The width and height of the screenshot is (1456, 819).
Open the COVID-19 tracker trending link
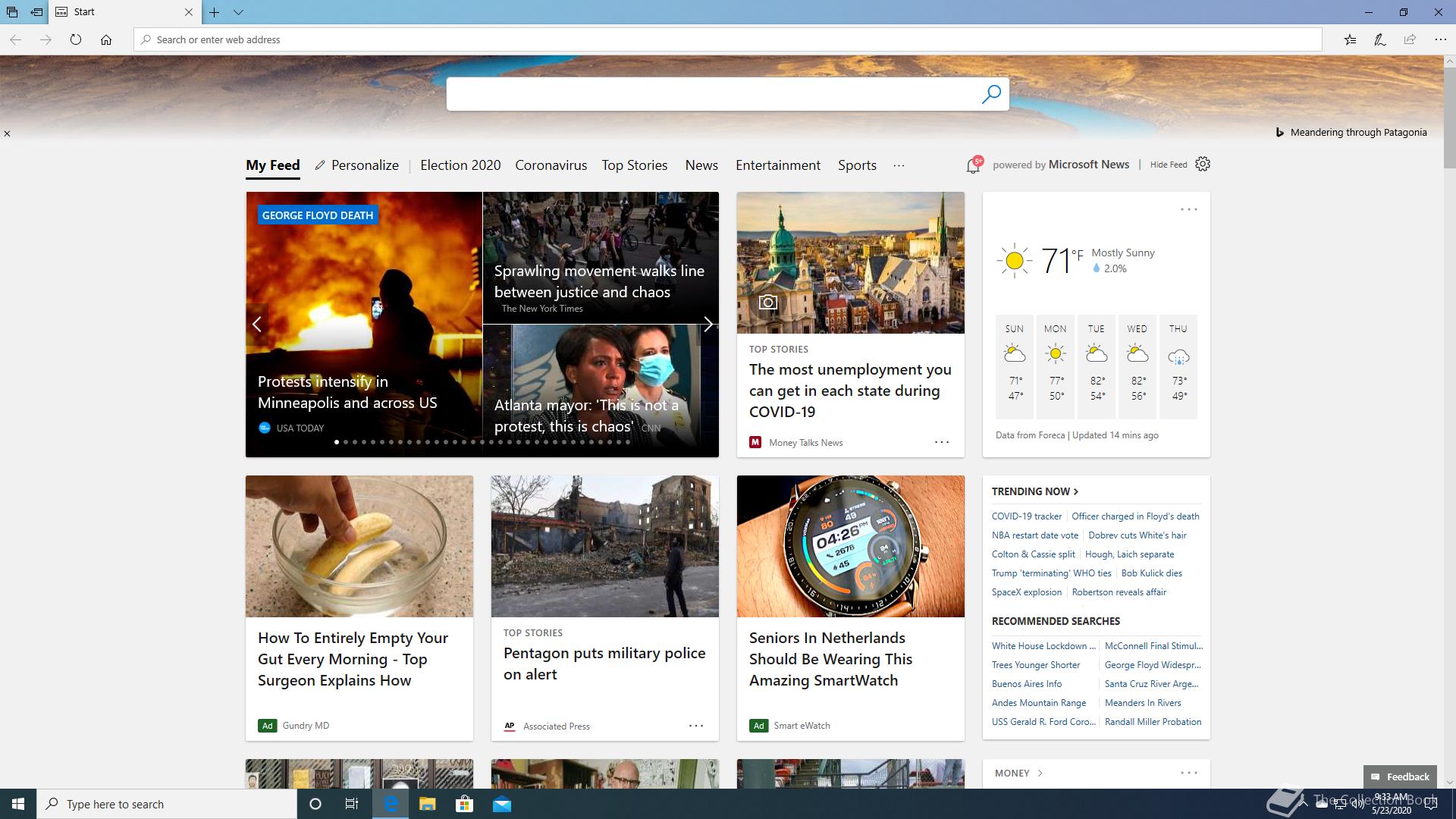point(1027,516)
